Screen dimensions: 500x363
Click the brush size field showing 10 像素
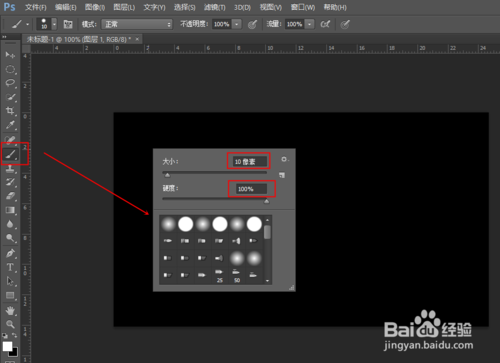tap(249, 162)
